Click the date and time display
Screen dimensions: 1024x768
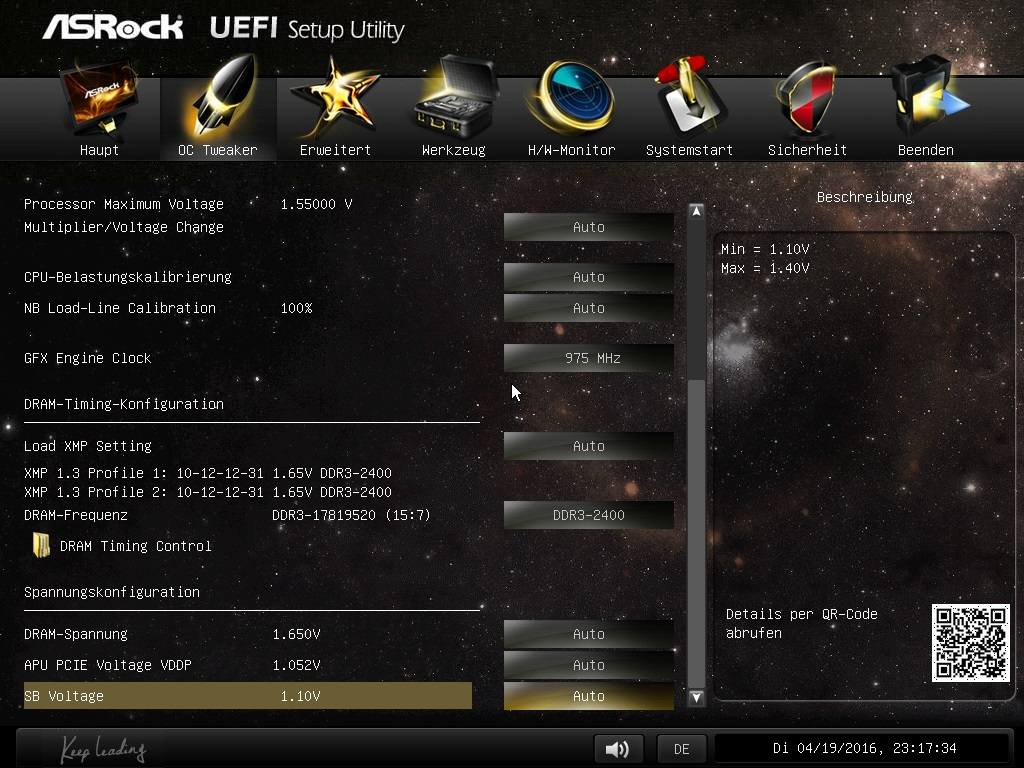864,748
